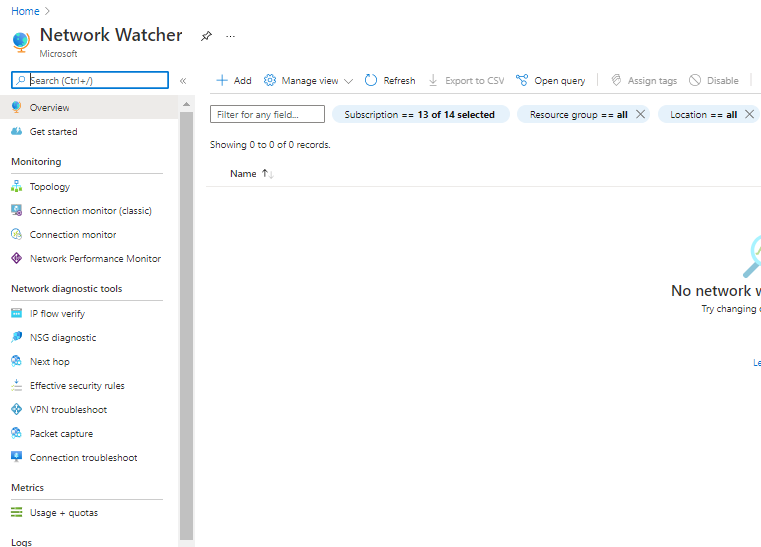Image resolution: width=761 pixels, height=547 pixels.
Task: Select VPN troubleshoot label
Action: tap(68, 410)
